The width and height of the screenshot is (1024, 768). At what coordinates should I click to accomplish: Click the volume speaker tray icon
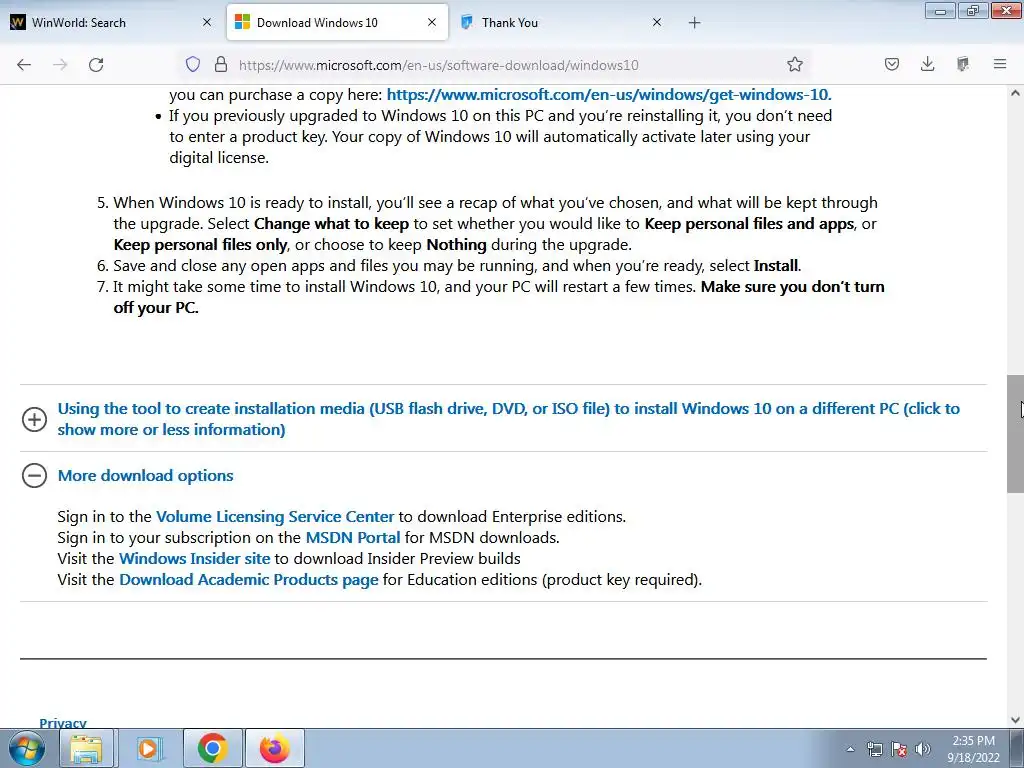point(922,749)
